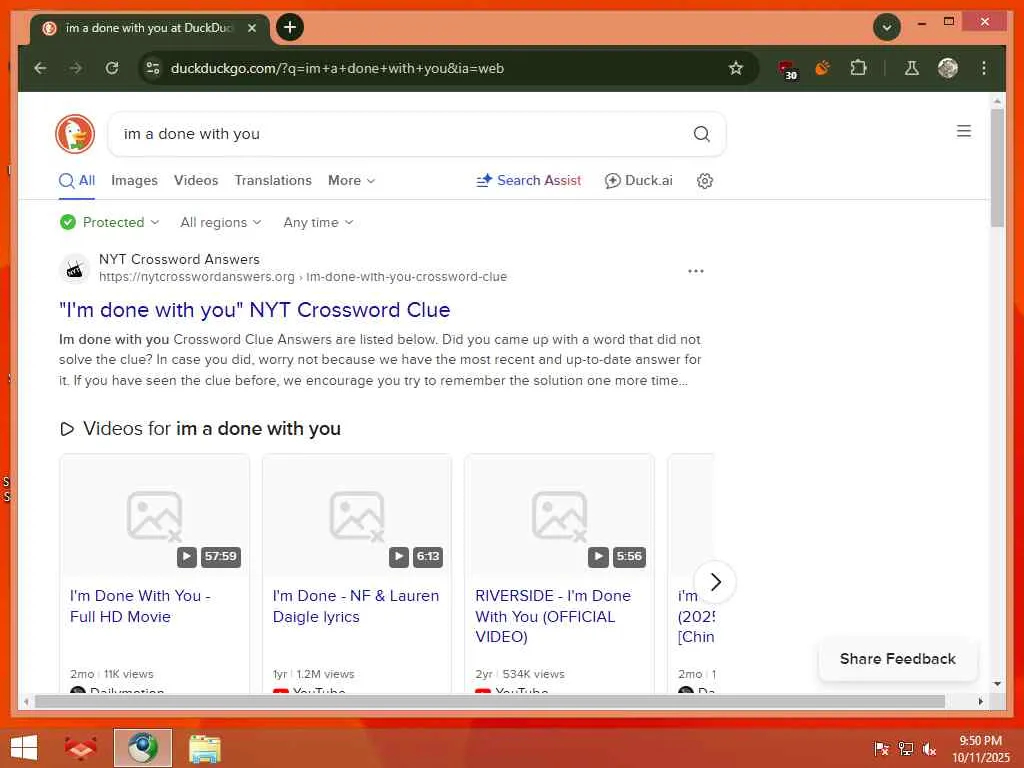Open File Explorer from the taskbar
This screenshot has height=768, width=1024.
[x=204, y=748]
